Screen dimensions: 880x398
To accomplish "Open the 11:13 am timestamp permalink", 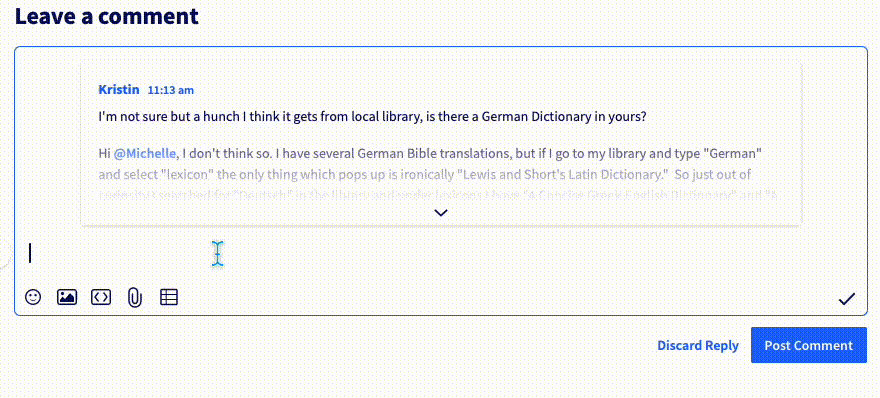I will click(x=171, y=90).
